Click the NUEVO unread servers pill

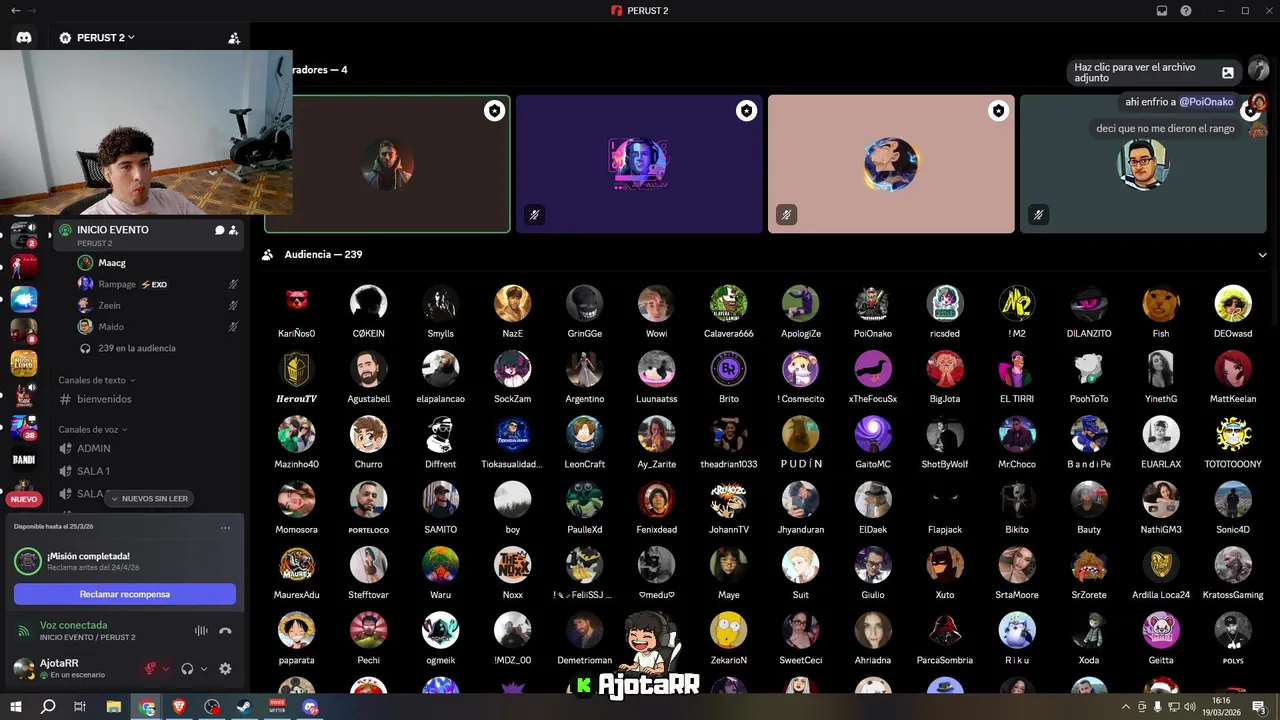(24, 499)
